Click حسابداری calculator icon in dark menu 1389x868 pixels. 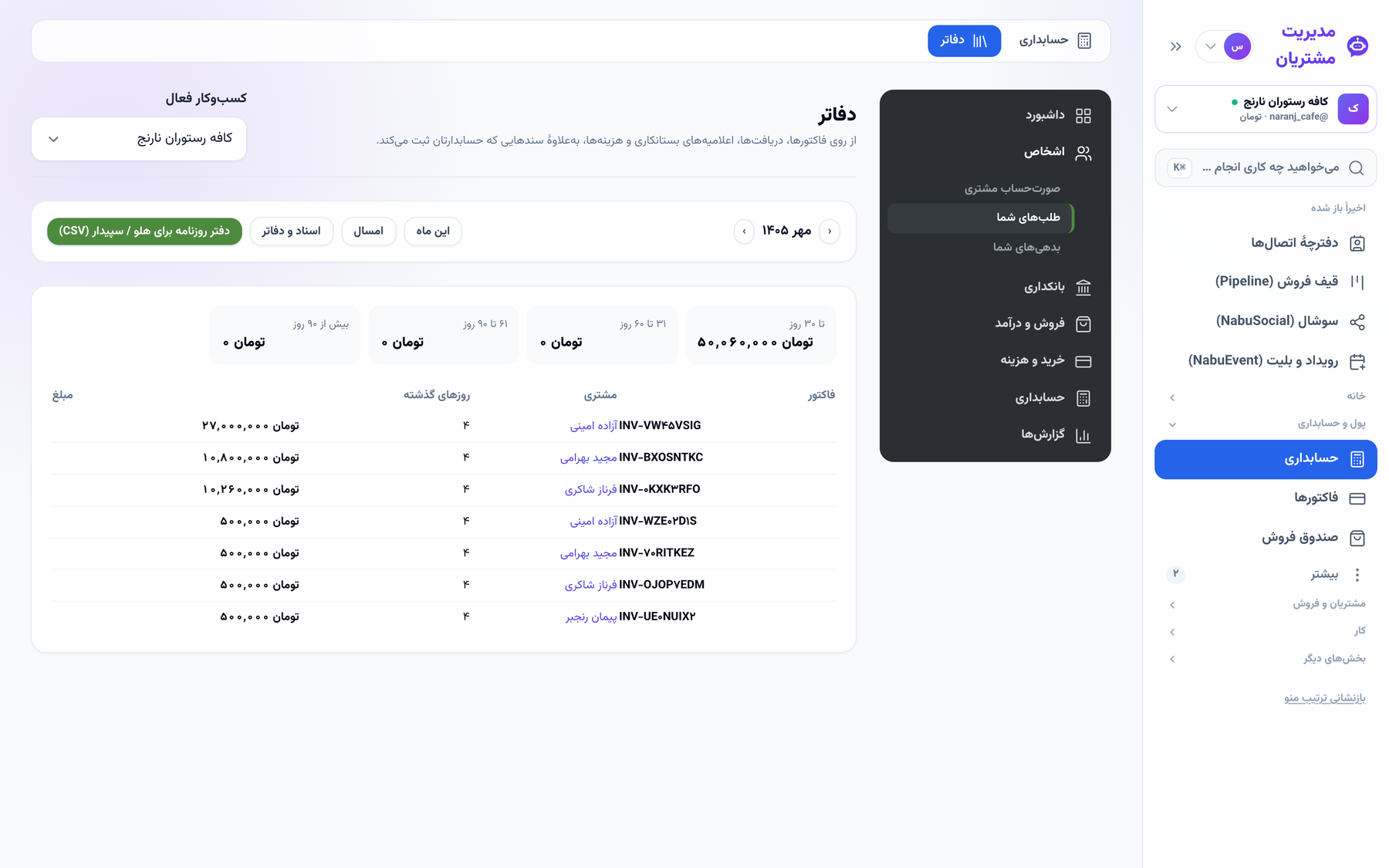tap(1083, 398)
